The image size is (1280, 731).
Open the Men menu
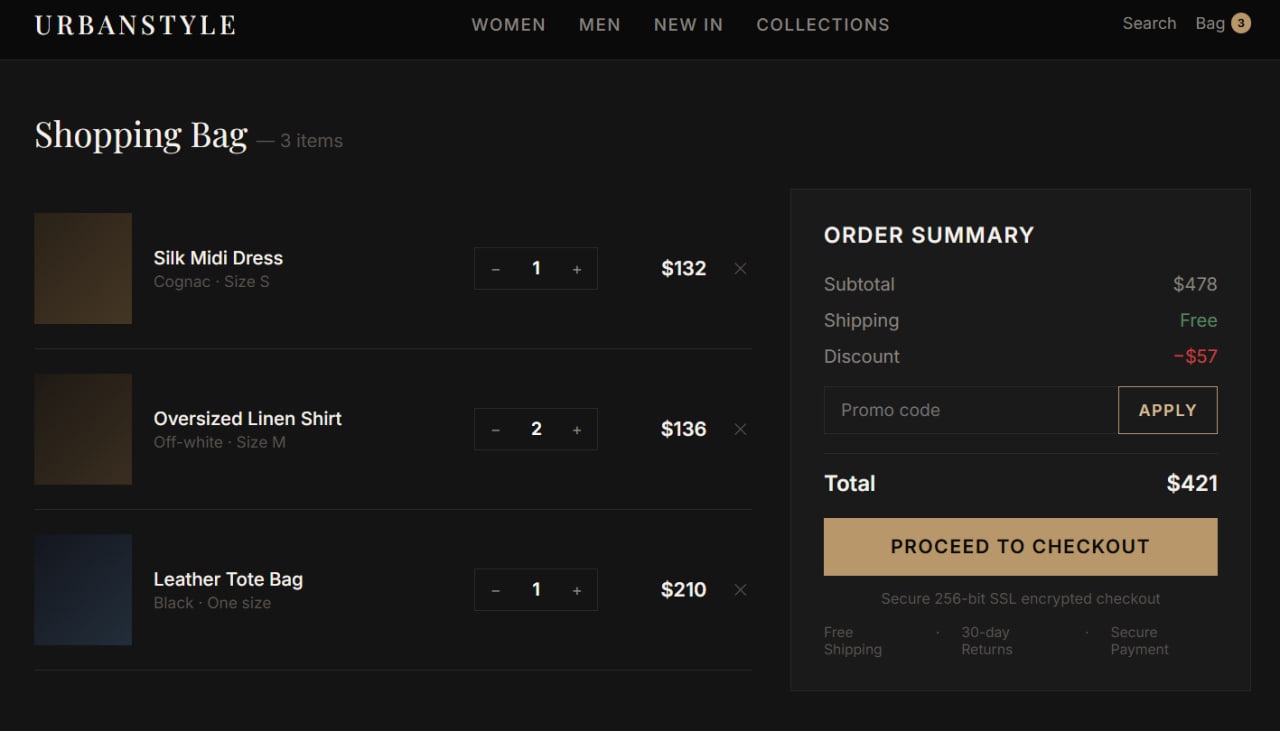[x=599, y=25]
